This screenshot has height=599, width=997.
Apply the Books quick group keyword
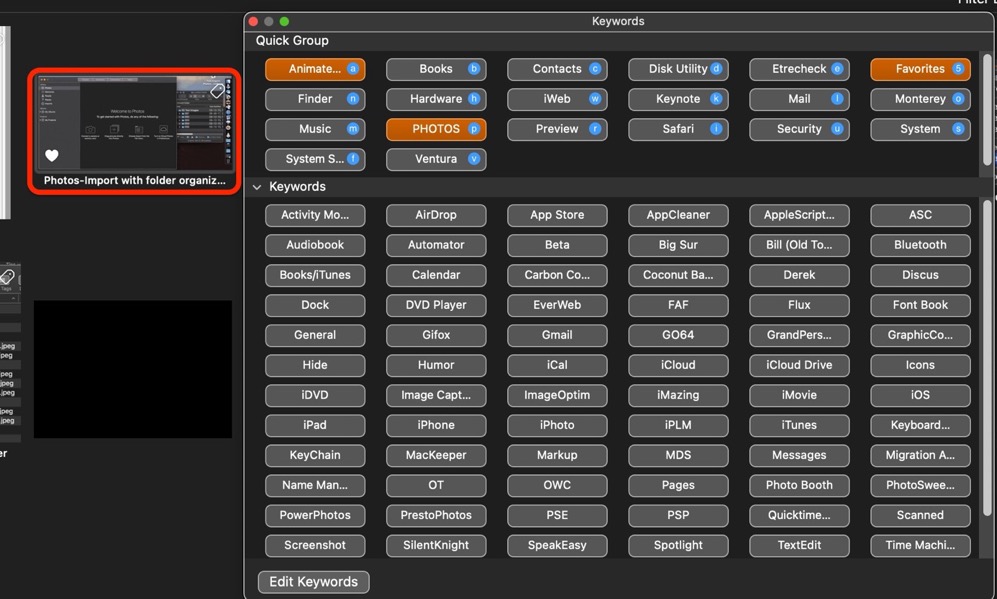436,69
